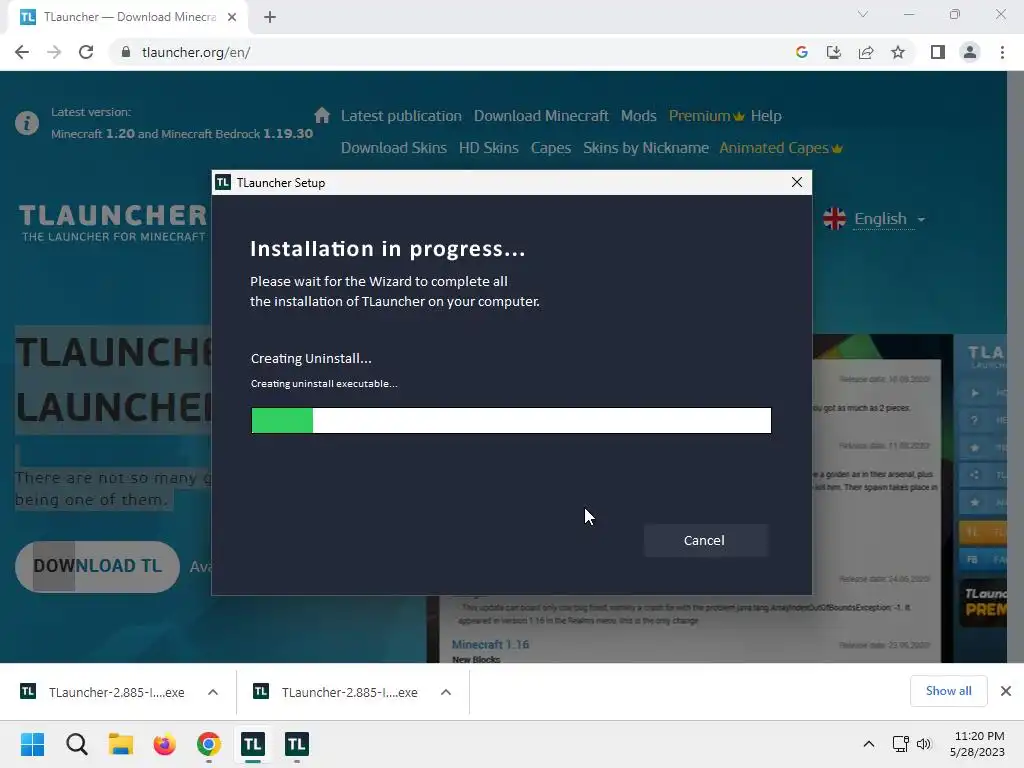This screenshot has height=768, width=1024.
Task: Open Chrome side panel
Action: coord(938,52)
